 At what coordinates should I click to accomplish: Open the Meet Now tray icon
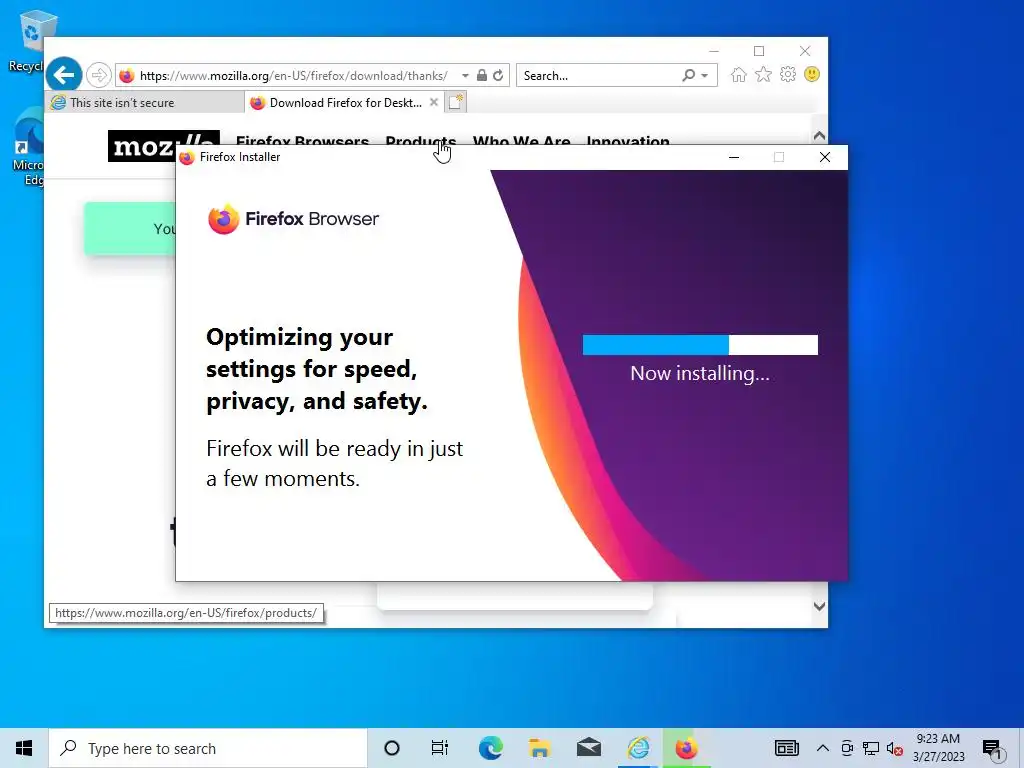(x=847, y=748)
